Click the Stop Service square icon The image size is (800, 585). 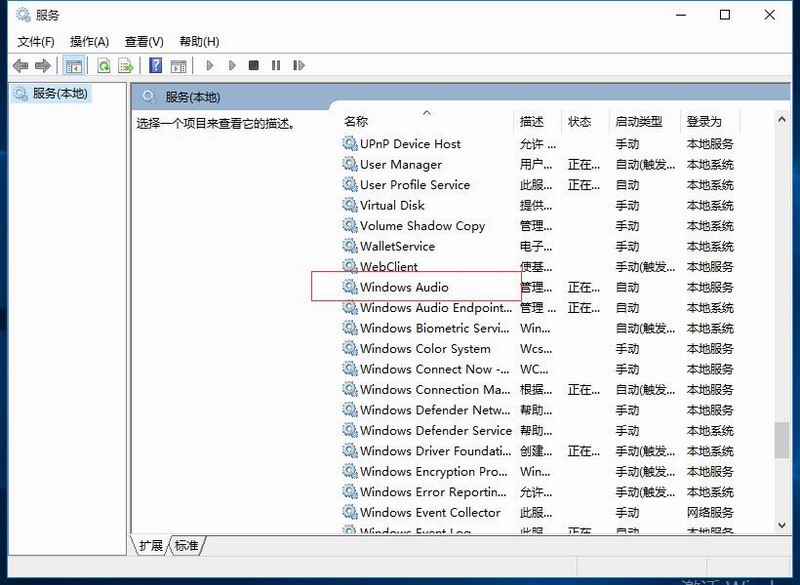[254, 65]
